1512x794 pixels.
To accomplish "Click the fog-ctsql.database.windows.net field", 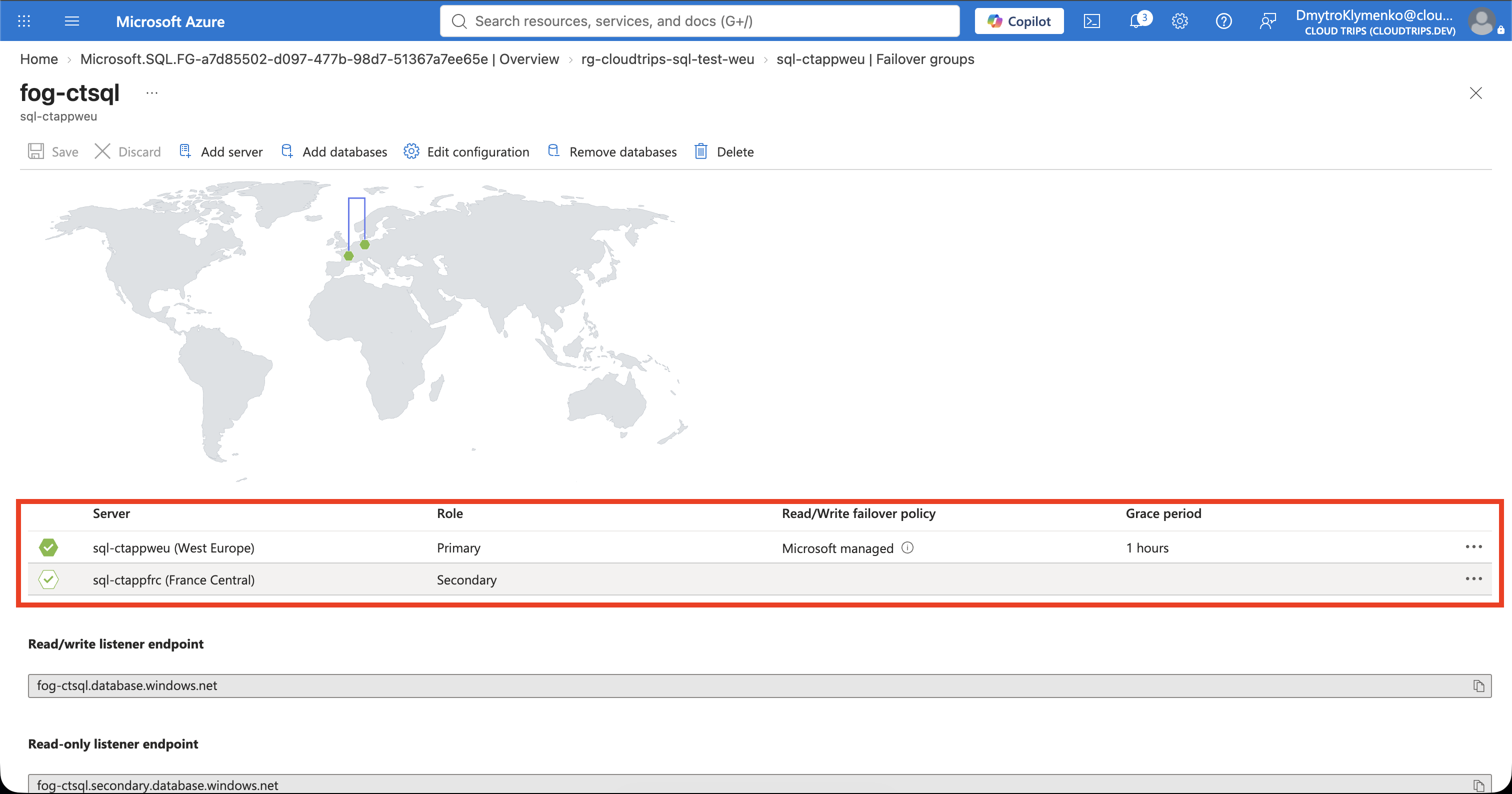I will pyautogui.click(x=759, y=685).
